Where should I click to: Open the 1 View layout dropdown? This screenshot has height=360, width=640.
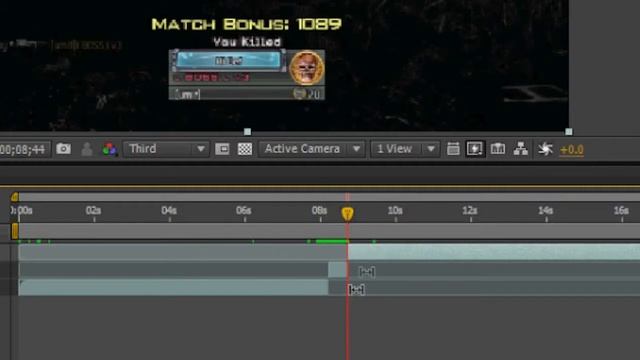[405, 149]
